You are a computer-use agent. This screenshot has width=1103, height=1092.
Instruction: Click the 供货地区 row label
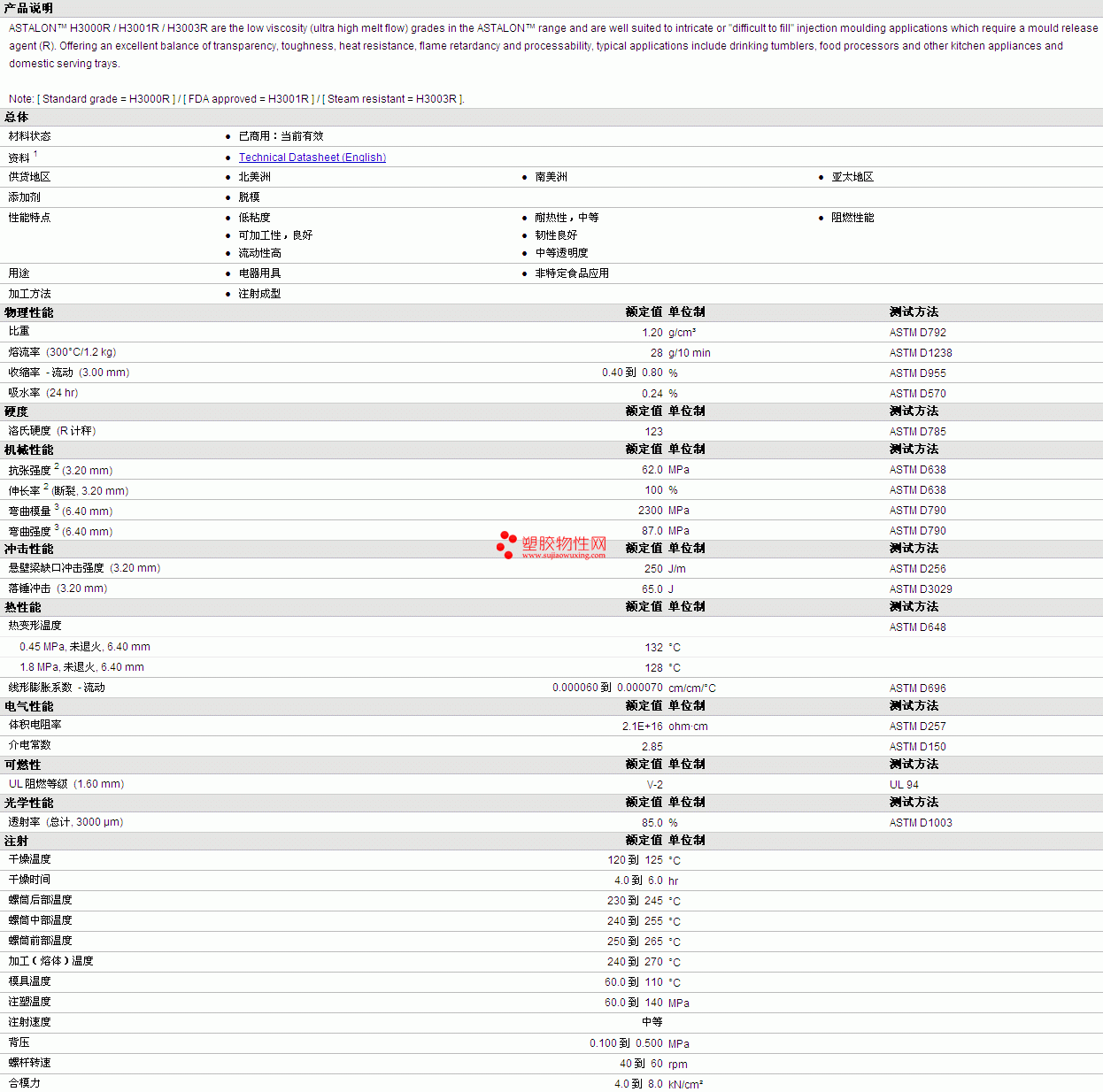click(x=30, y=177)
